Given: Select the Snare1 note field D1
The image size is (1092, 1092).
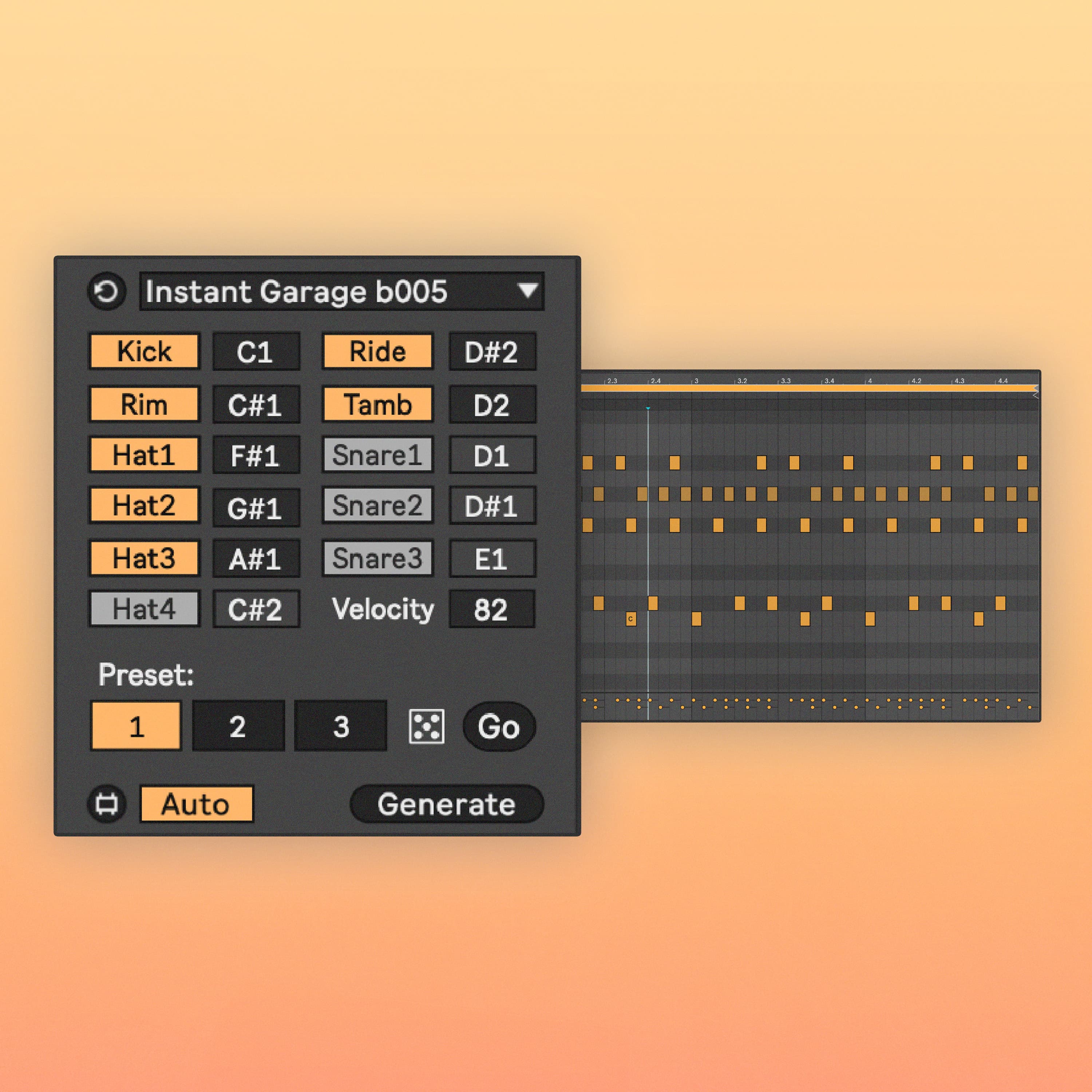Looking at the screenshot, I should (492, 455).
